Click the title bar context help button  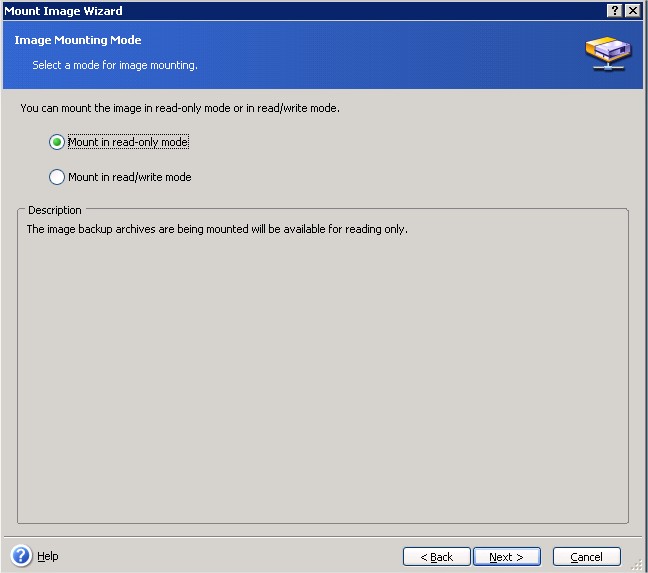pyautogui.click(x=613, y=9)
